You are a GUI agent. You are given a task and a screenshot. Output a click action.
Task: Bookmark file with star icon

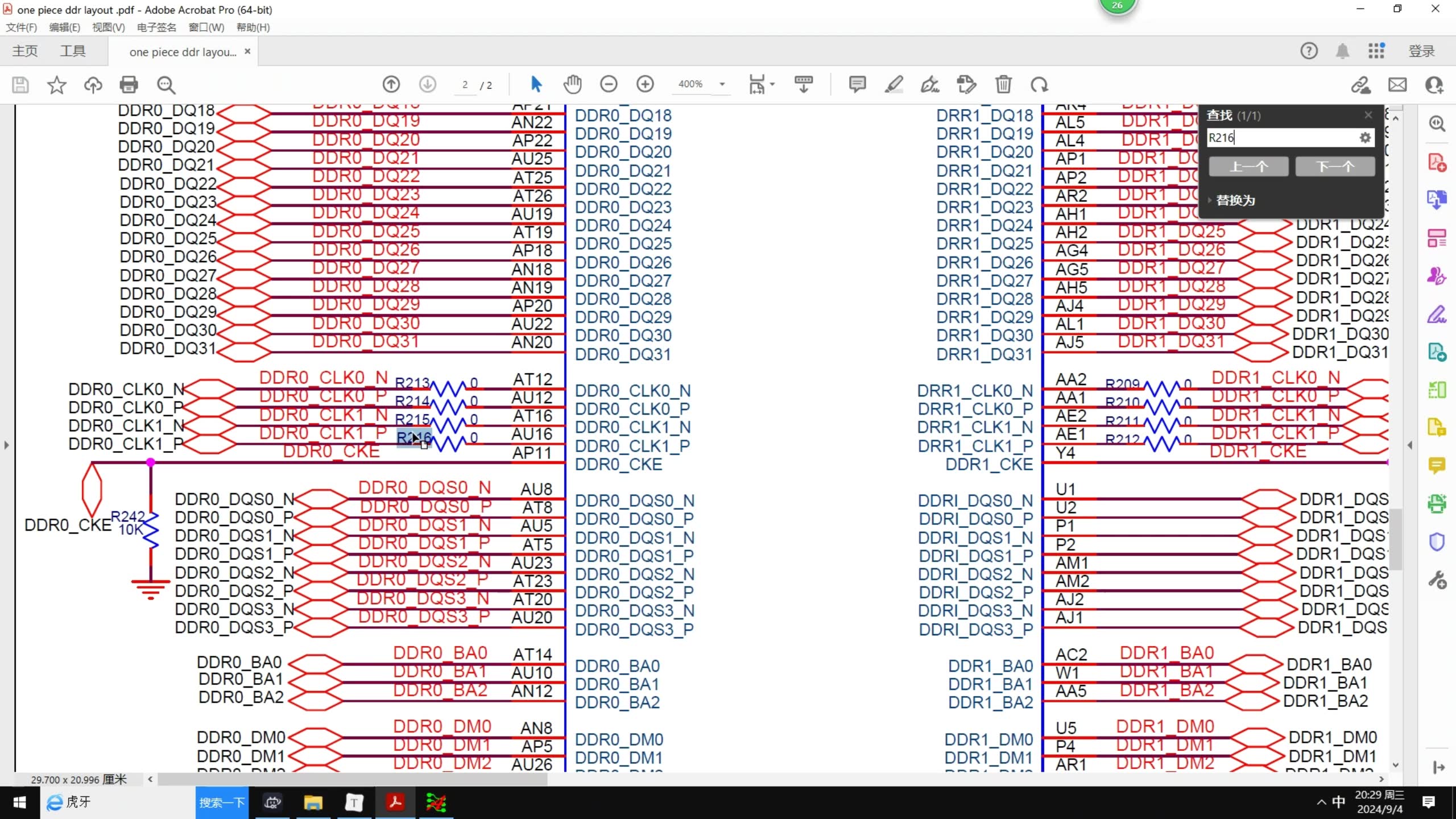pyautogui.click(x=56, y=85)
